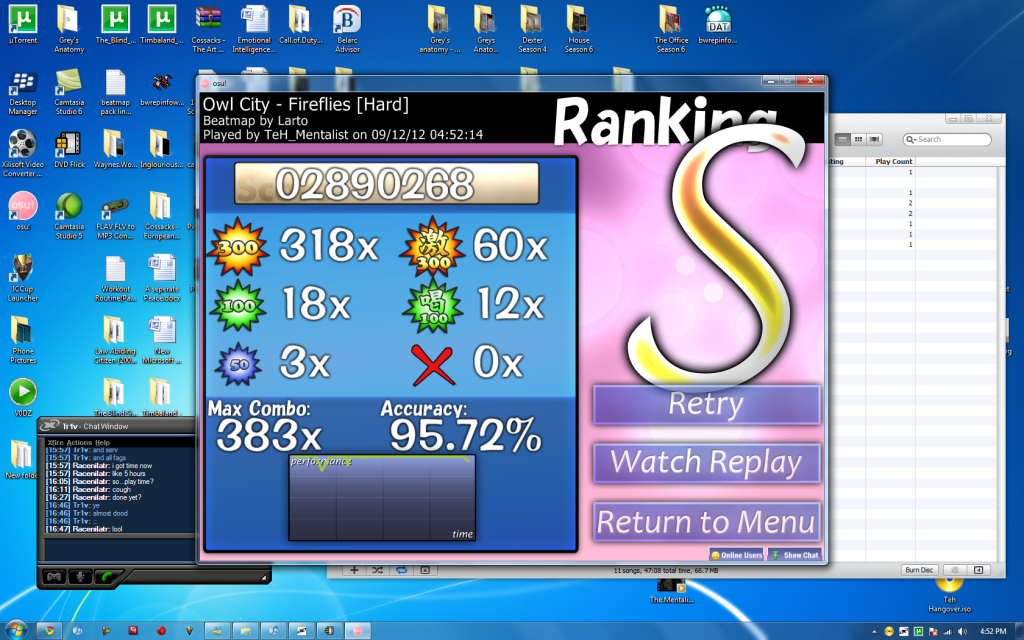
Task: Open the Camtasia Studio 6 shortcut
Action: pos(69,93)
